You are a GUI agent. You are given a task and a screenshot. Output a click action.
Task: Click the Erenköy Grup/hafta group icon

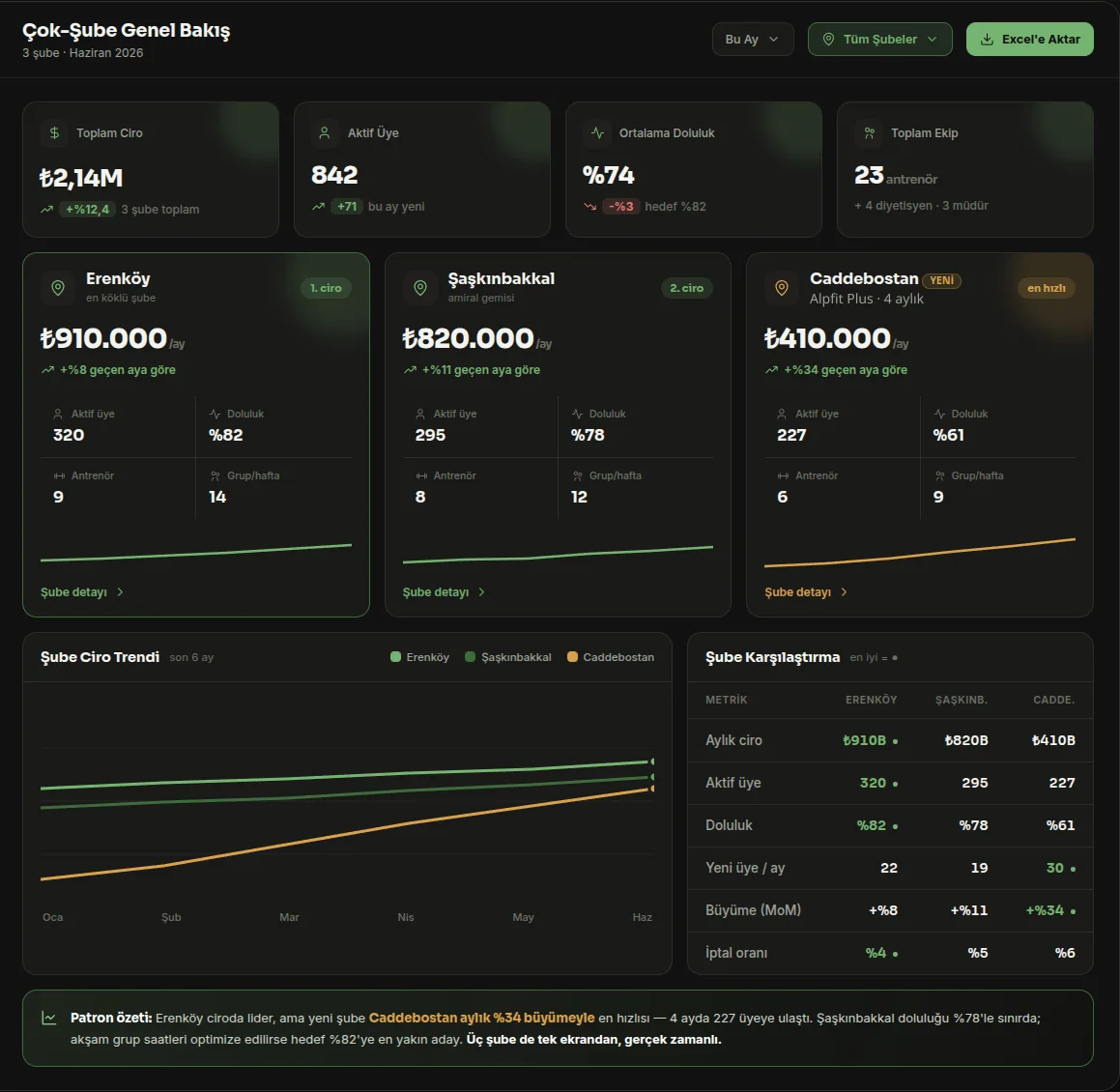point(215,475)
